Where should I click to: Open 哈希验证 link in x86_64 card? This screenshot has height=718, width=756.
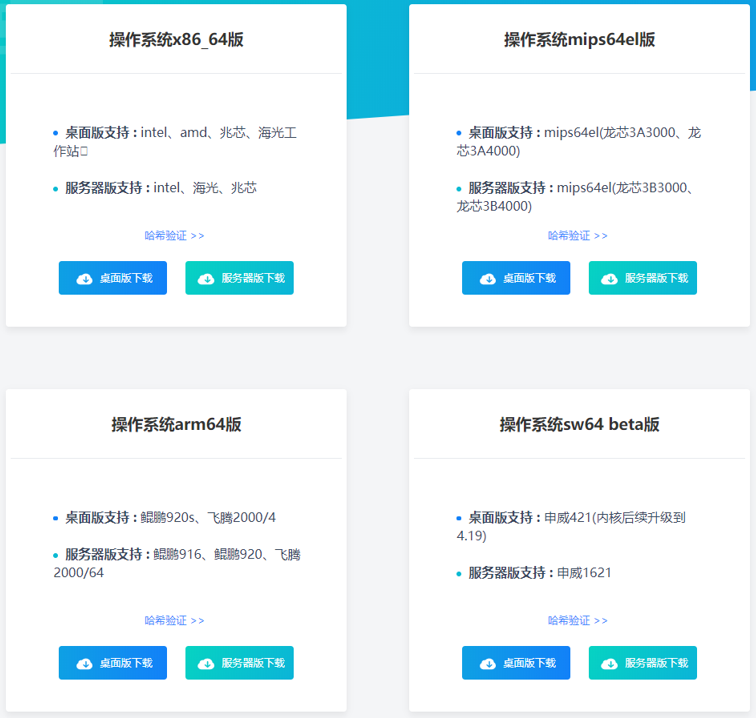(174, 236)
